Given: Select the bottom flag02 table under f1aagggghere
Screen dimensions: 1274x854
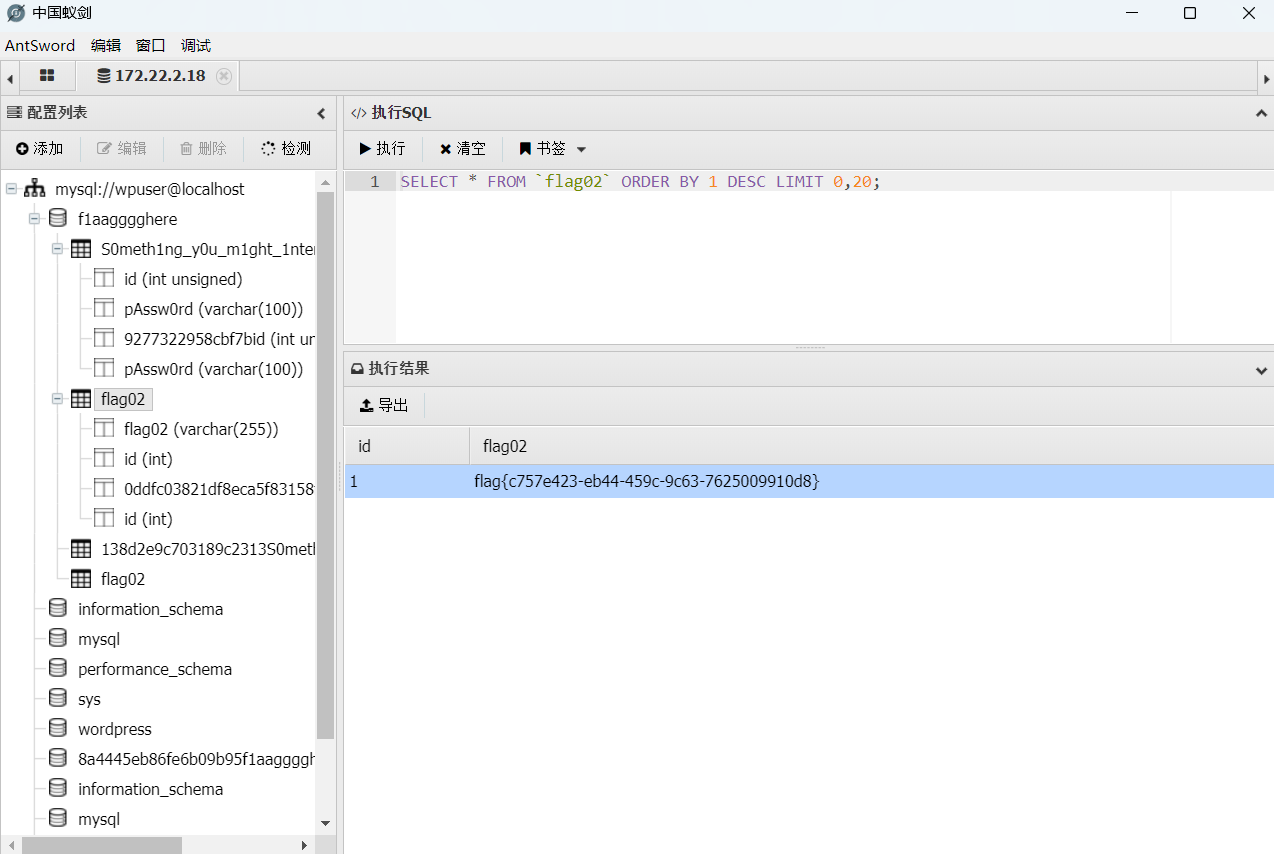Looking at the screenshot, I should (x=123, y=579).
